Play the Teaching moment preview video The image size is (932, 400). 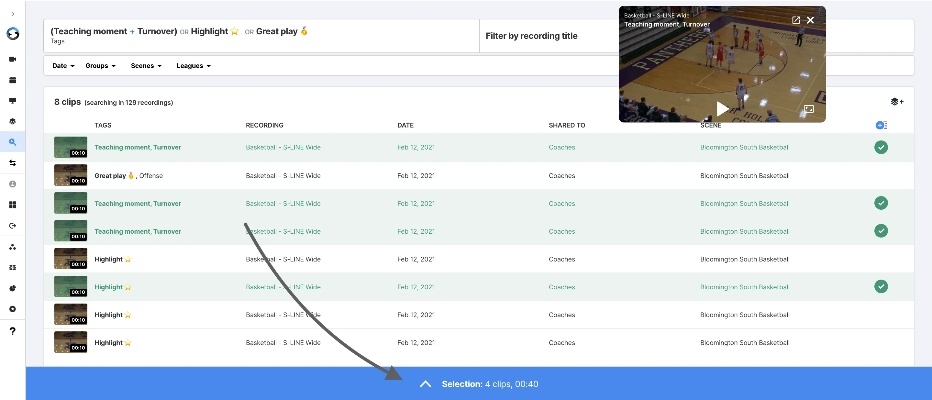click(722, 108)
